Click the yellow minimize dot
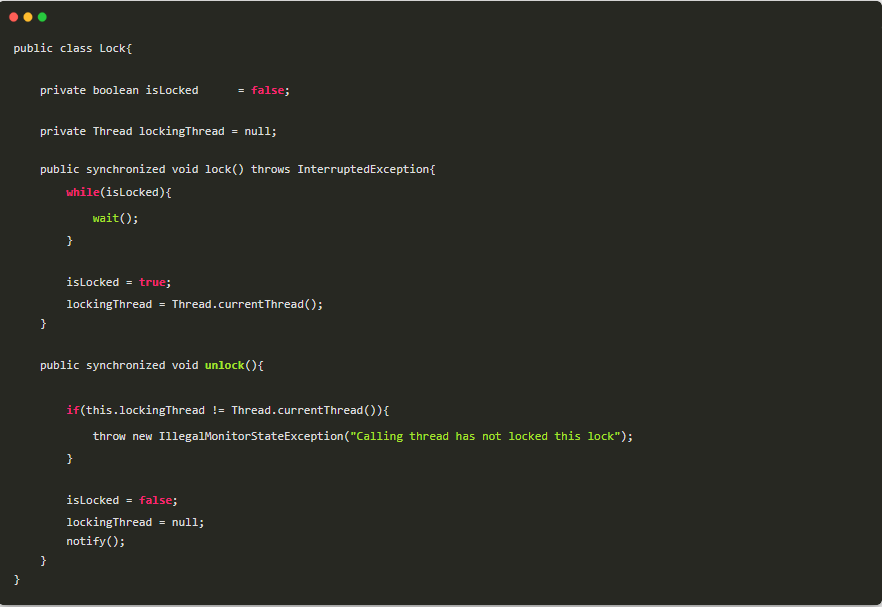The height and width of the screenshot is (607, 882). click(x=28, y=17)
